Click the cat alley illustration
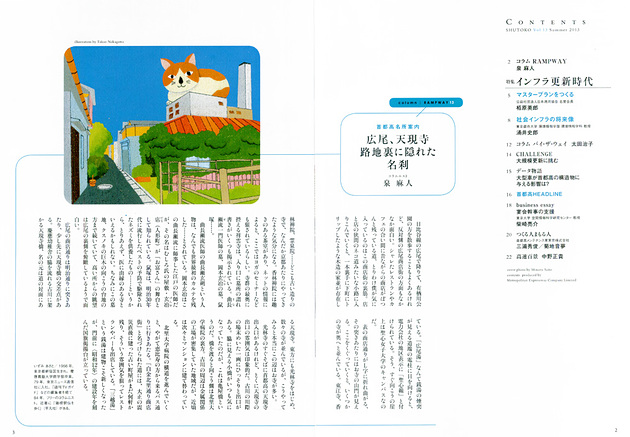Image resolution: width=630 pixels, height=437 pixels. pos(162,125)
